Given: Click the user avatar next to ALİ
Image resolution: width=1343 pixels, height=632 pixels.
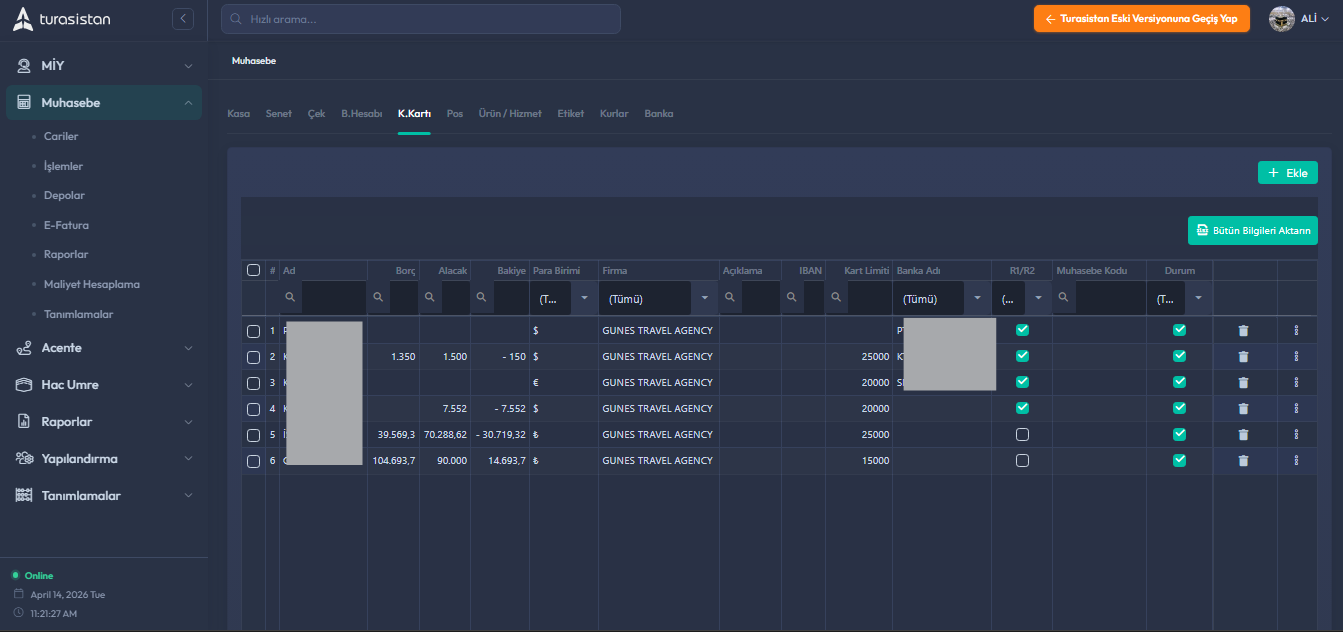Looking at the screenshot, I should [x=1282, y=18].
